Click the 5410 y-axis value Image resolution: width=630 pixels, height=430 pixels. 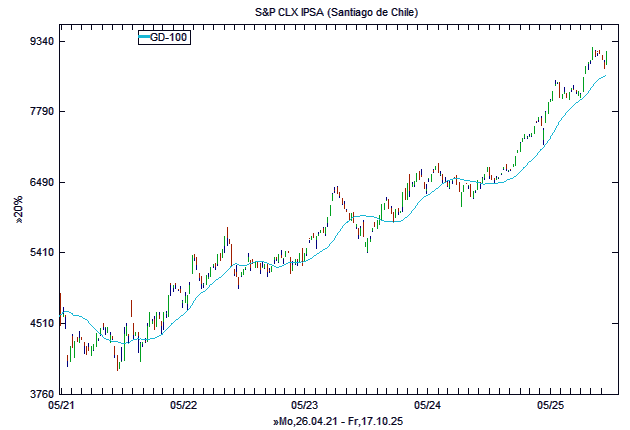39,252
